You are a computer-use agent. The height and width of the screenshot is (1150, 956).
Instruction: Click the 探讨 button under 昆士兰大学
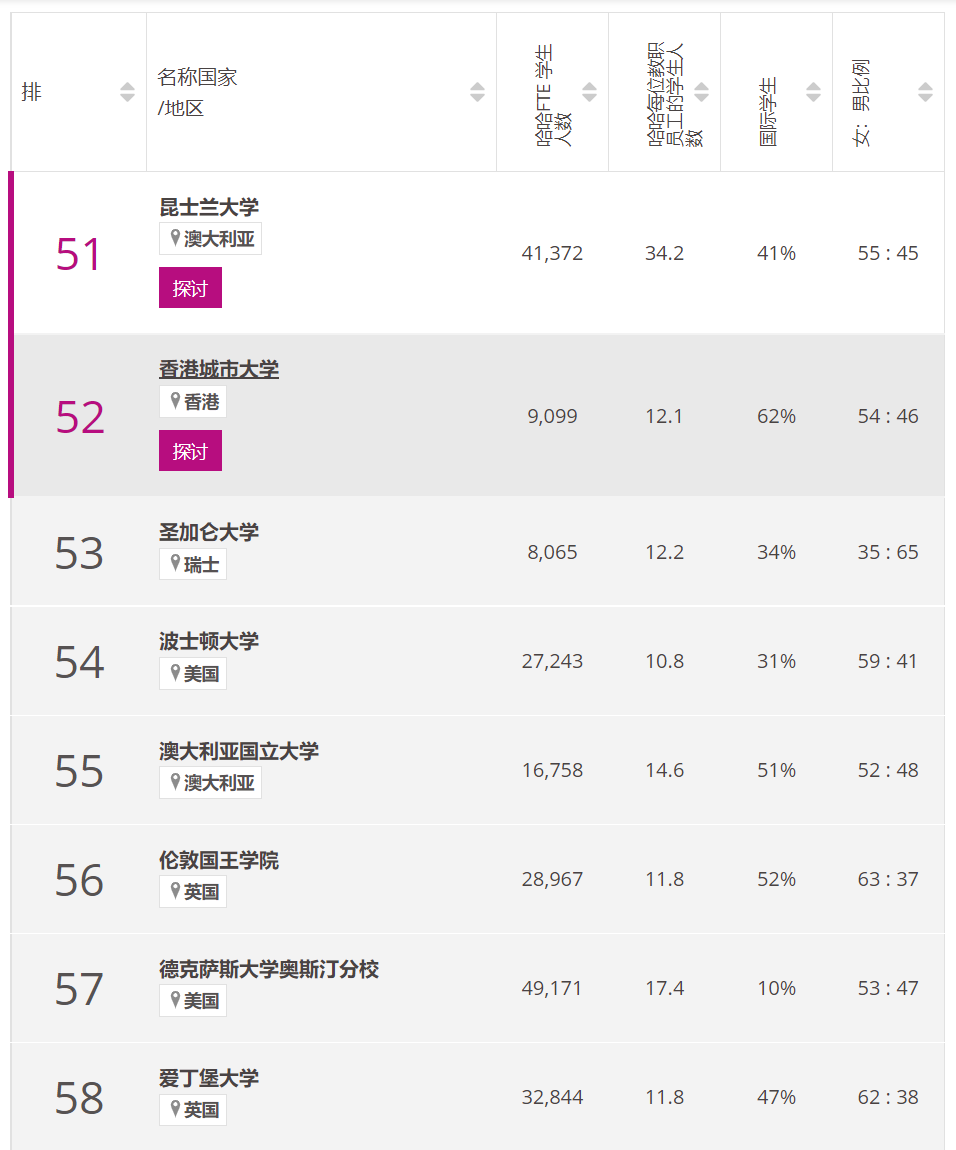tap(190, 288)
